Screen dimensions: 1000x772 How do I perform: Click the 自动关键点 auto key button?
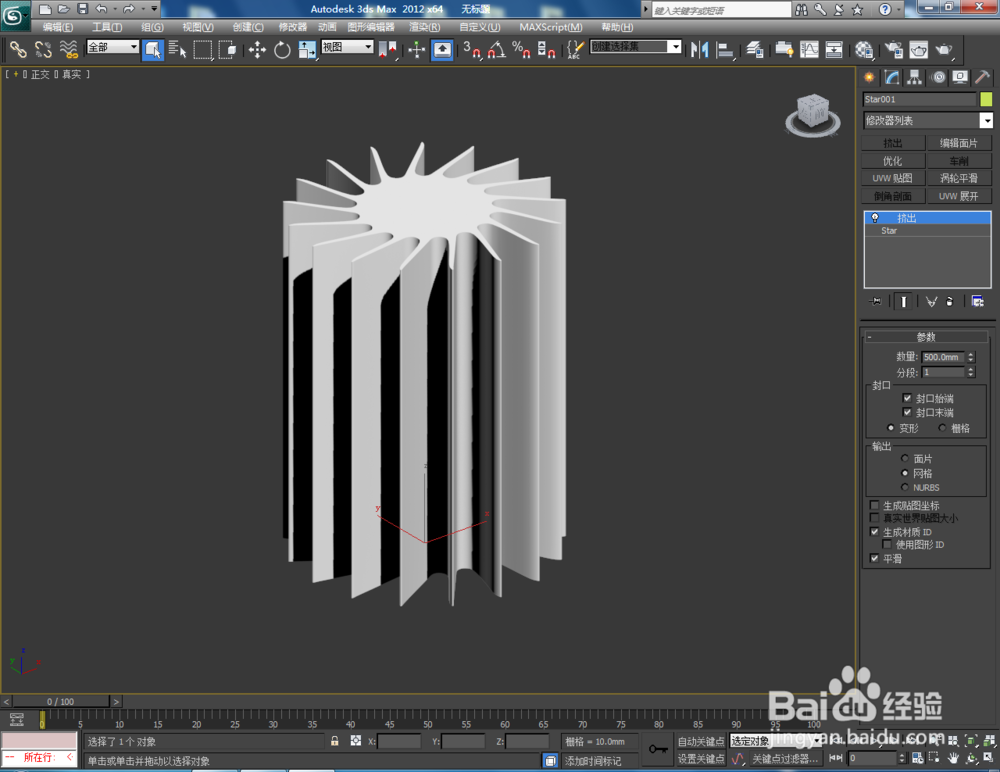701,741
